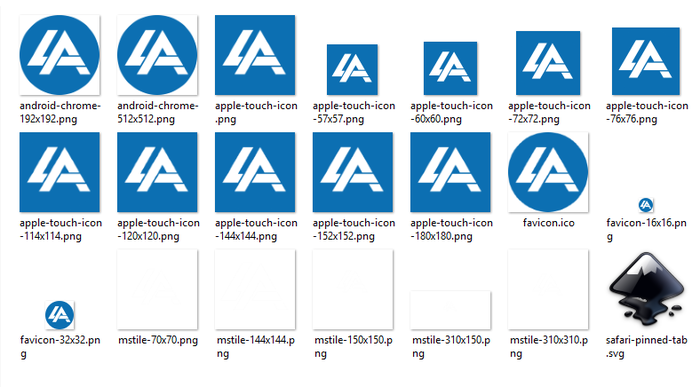
Task: Select apple-touch-icon-60x60.png file
Action: point(450,68)
